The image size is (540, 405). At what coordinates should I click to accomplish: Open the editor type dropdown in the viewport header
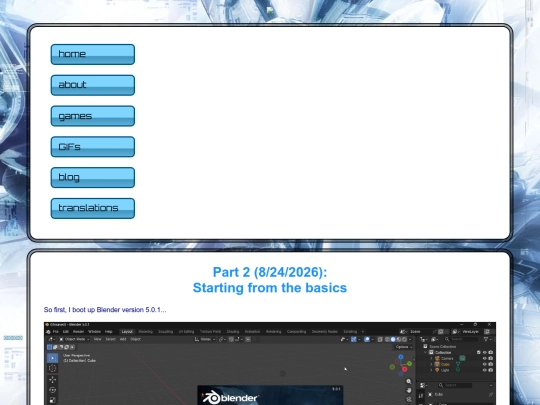(52, 339)
